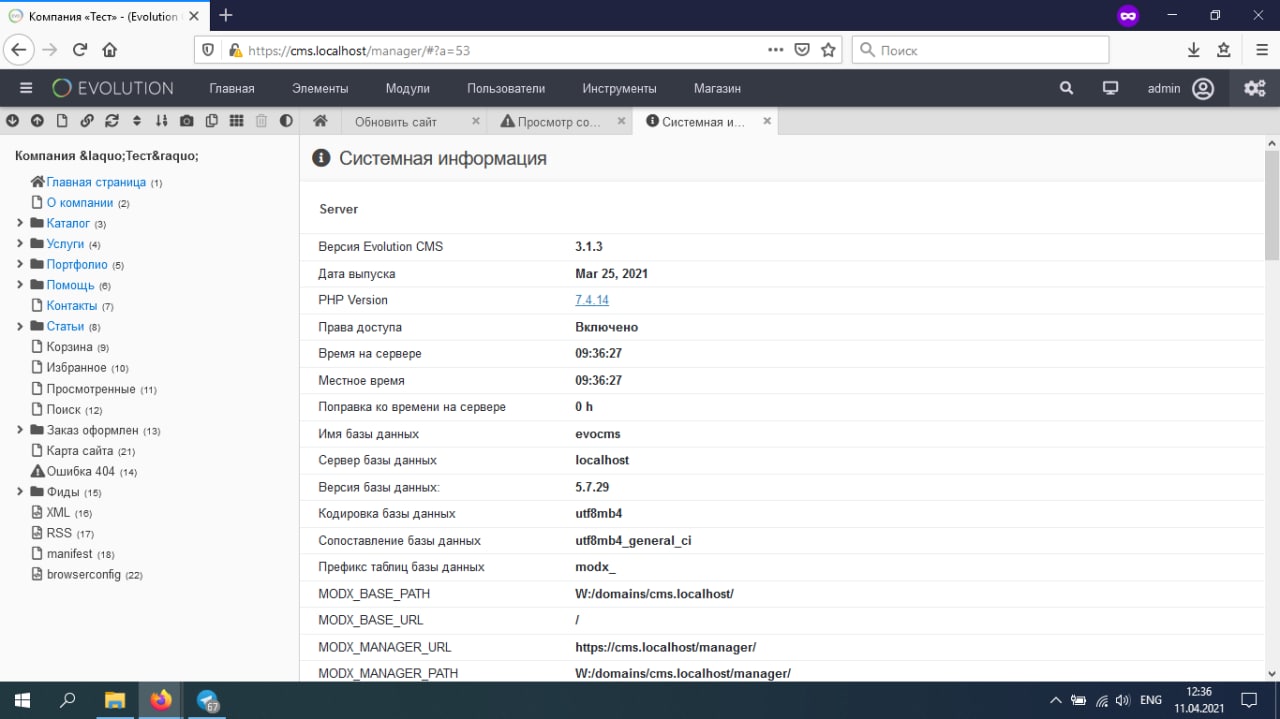Expand the Услуги folder
This screenshot has width=1280, height=719.
click(20, 244)
